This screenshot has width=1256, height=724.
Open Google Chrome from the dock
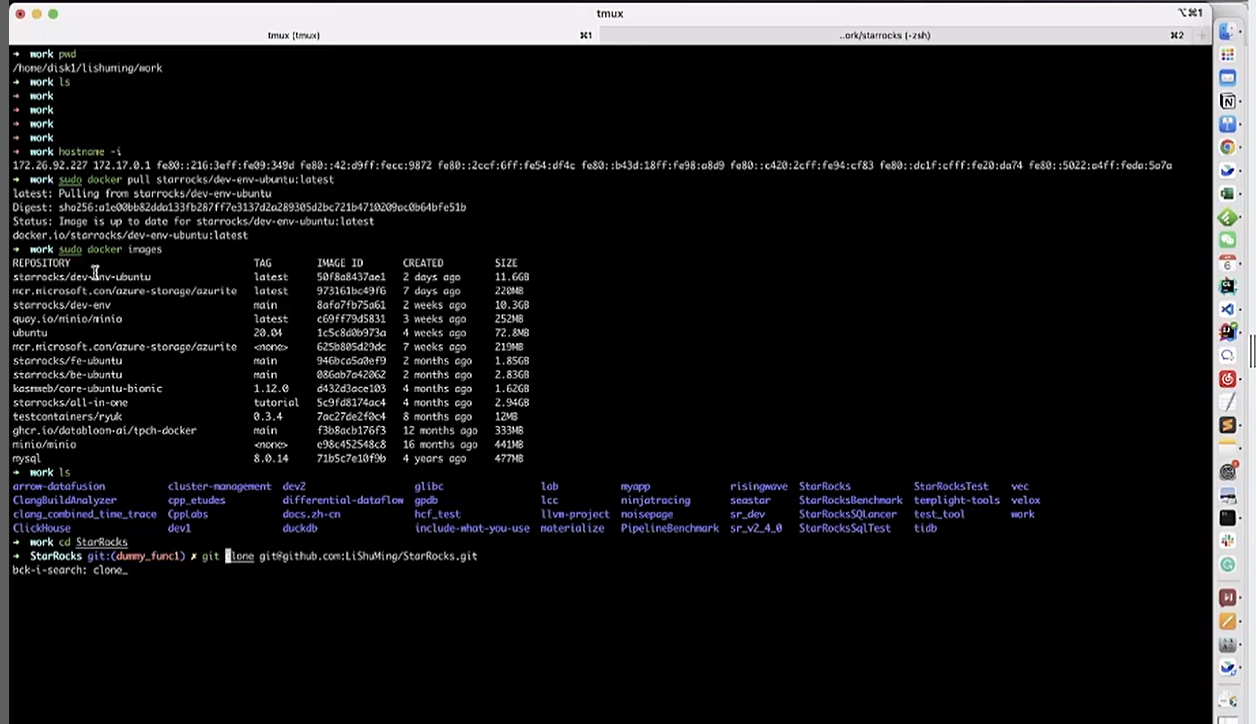1227,147
